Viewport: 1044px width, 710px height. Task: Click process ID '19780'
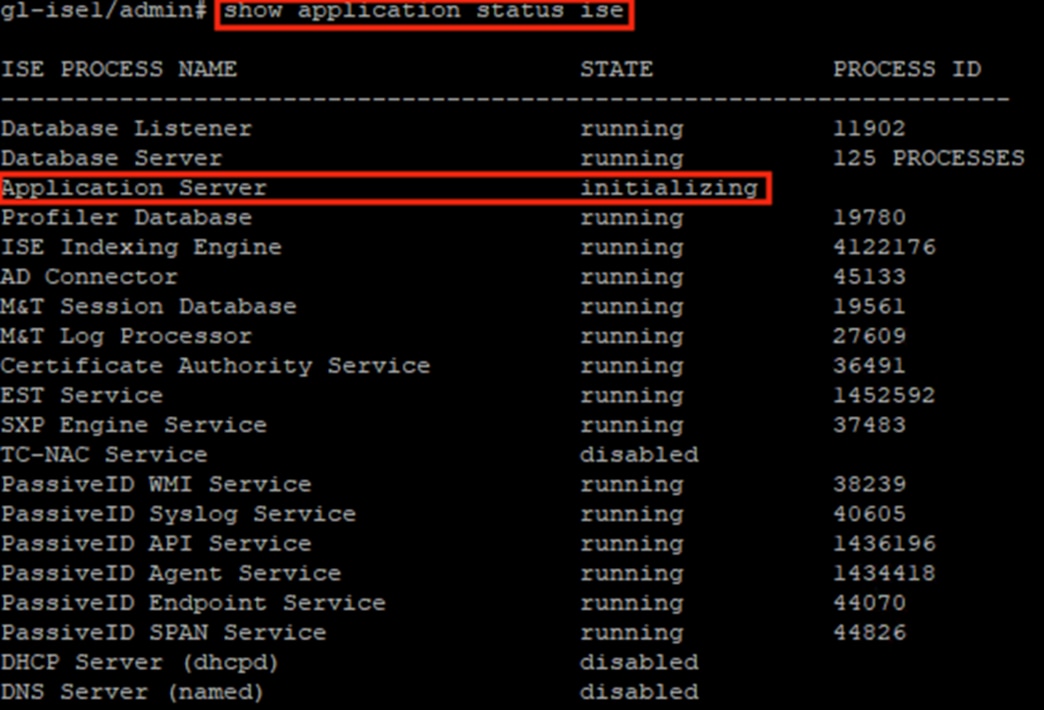click(x=870, y=218)
